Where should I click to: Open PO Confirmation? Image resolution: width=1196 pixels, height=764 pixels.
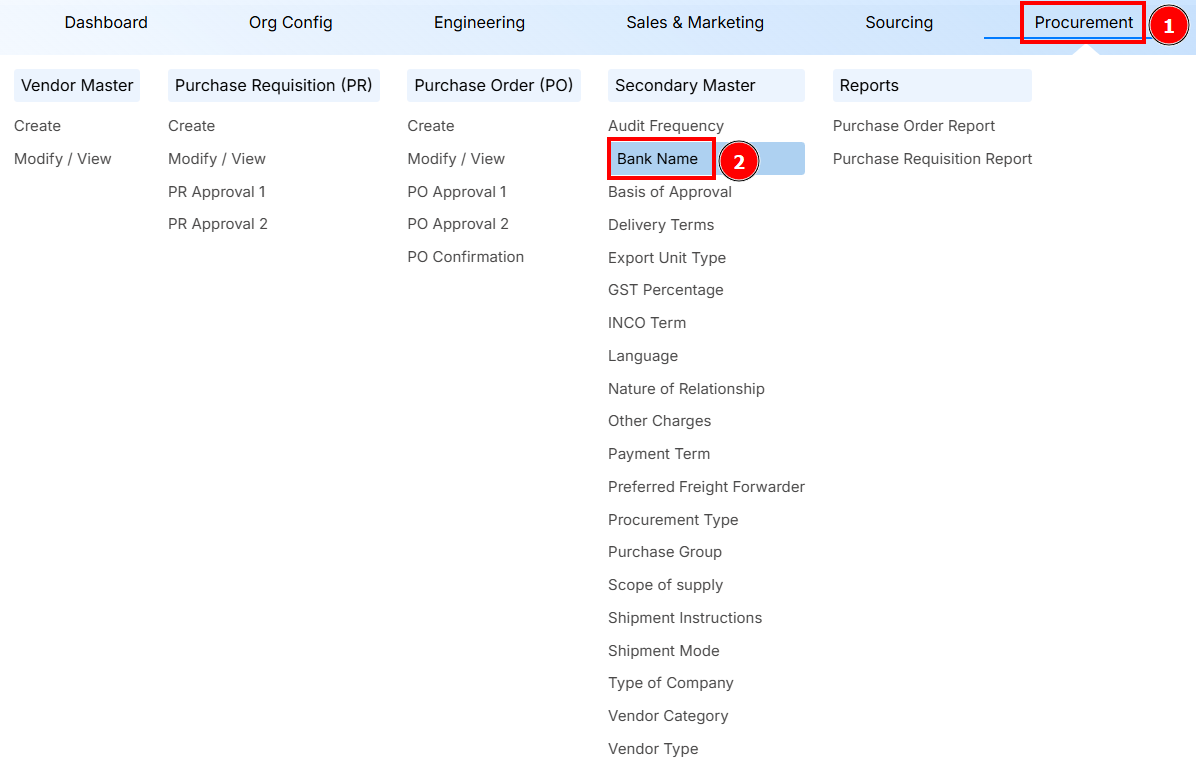click(465, 257)
